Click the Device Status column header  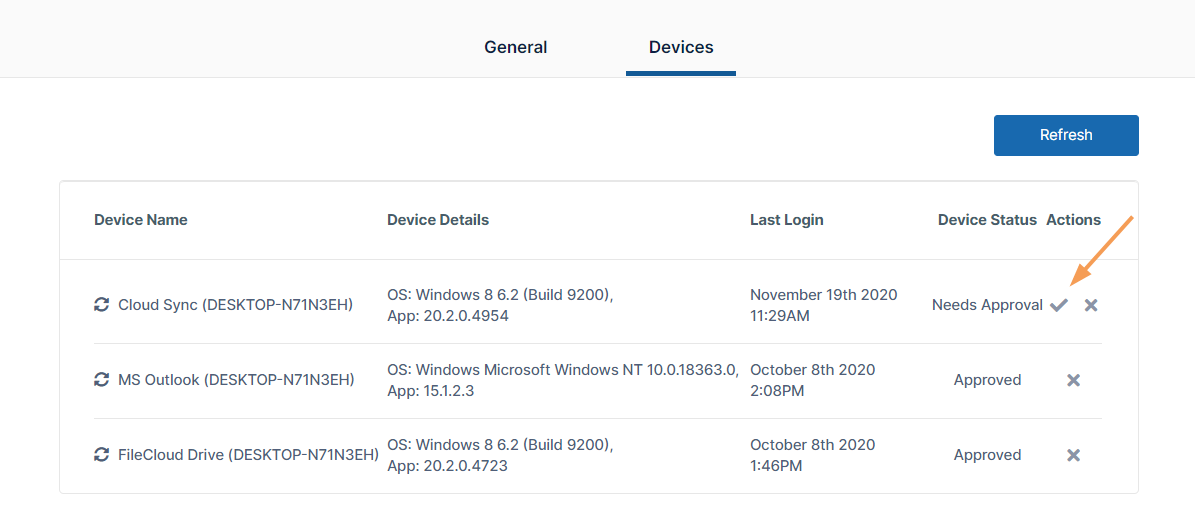[x=987, y=220]
